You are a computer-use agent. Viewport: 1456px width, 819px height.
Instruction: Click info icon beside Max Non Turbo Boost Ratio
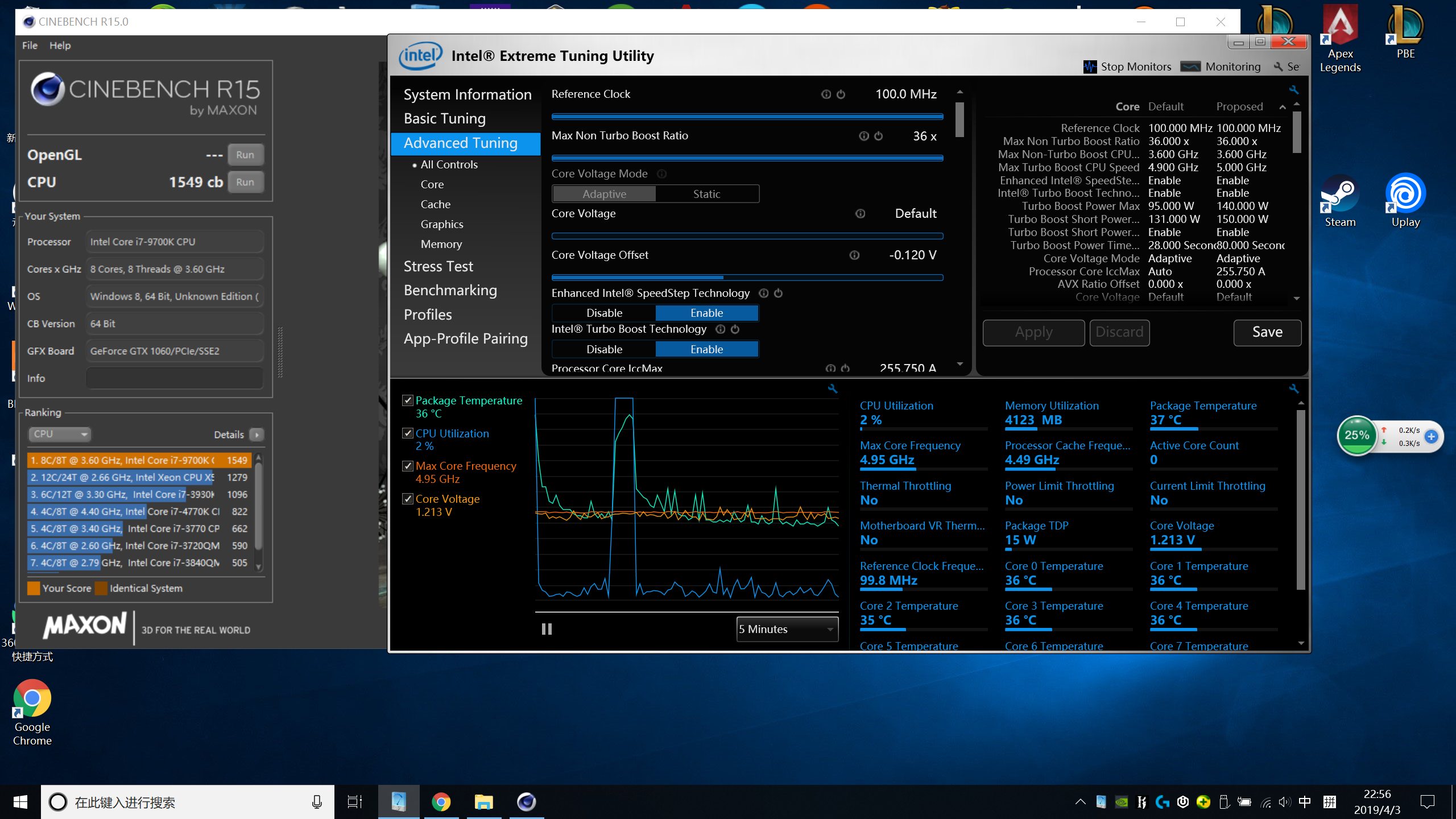click(x=864, y=136)
